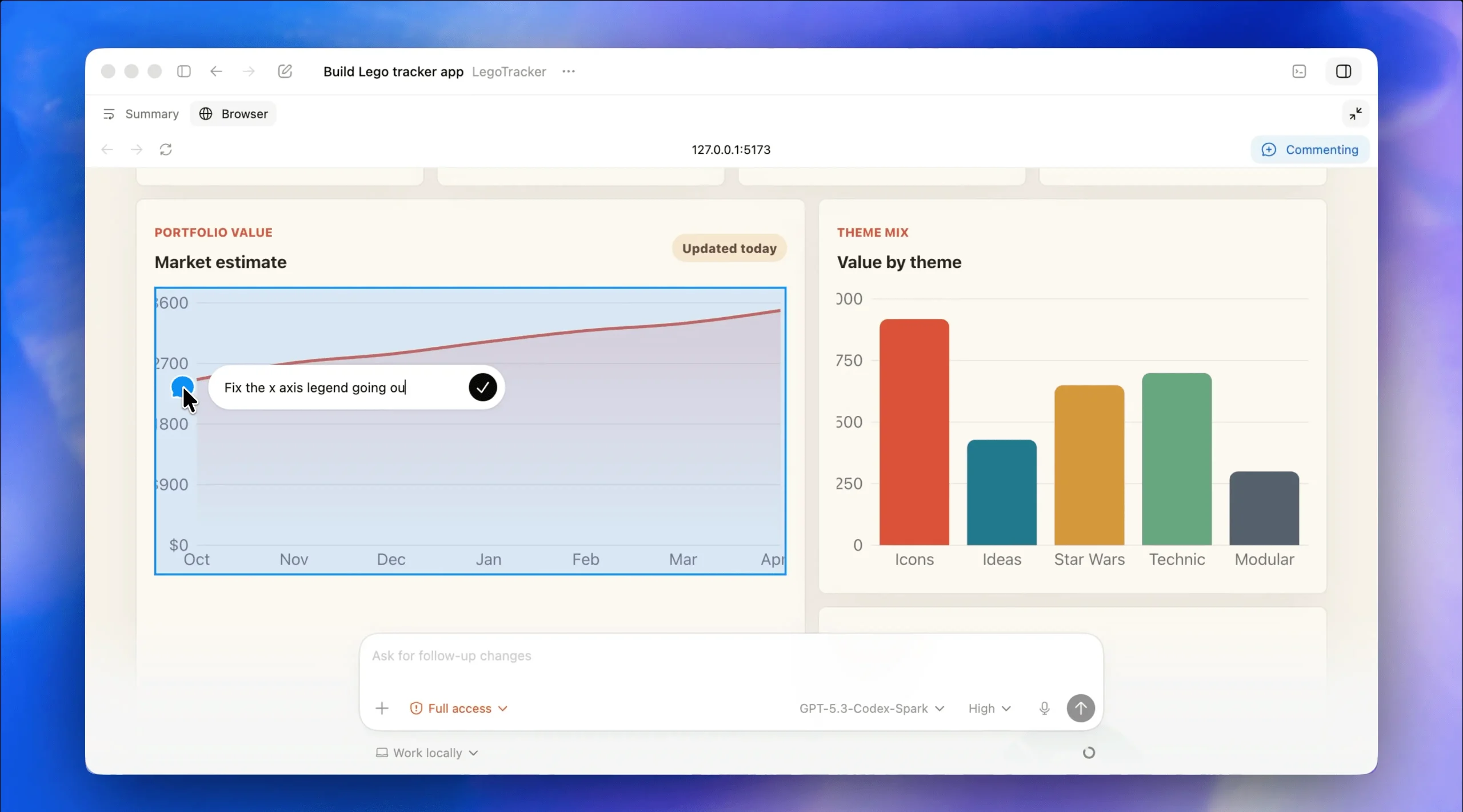Toggle the left sidebar panel icon
Viewport: 1463px width, 812px height.
click(183, 71)
